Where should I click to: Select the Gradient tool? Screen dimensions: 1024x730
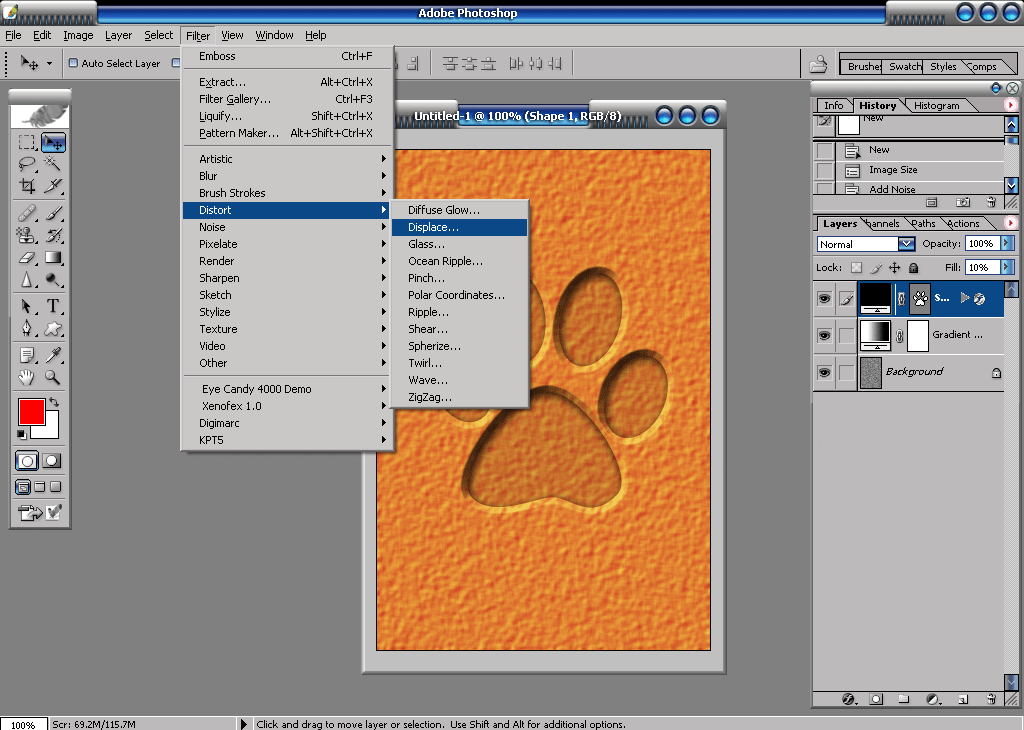coord(52,257)
